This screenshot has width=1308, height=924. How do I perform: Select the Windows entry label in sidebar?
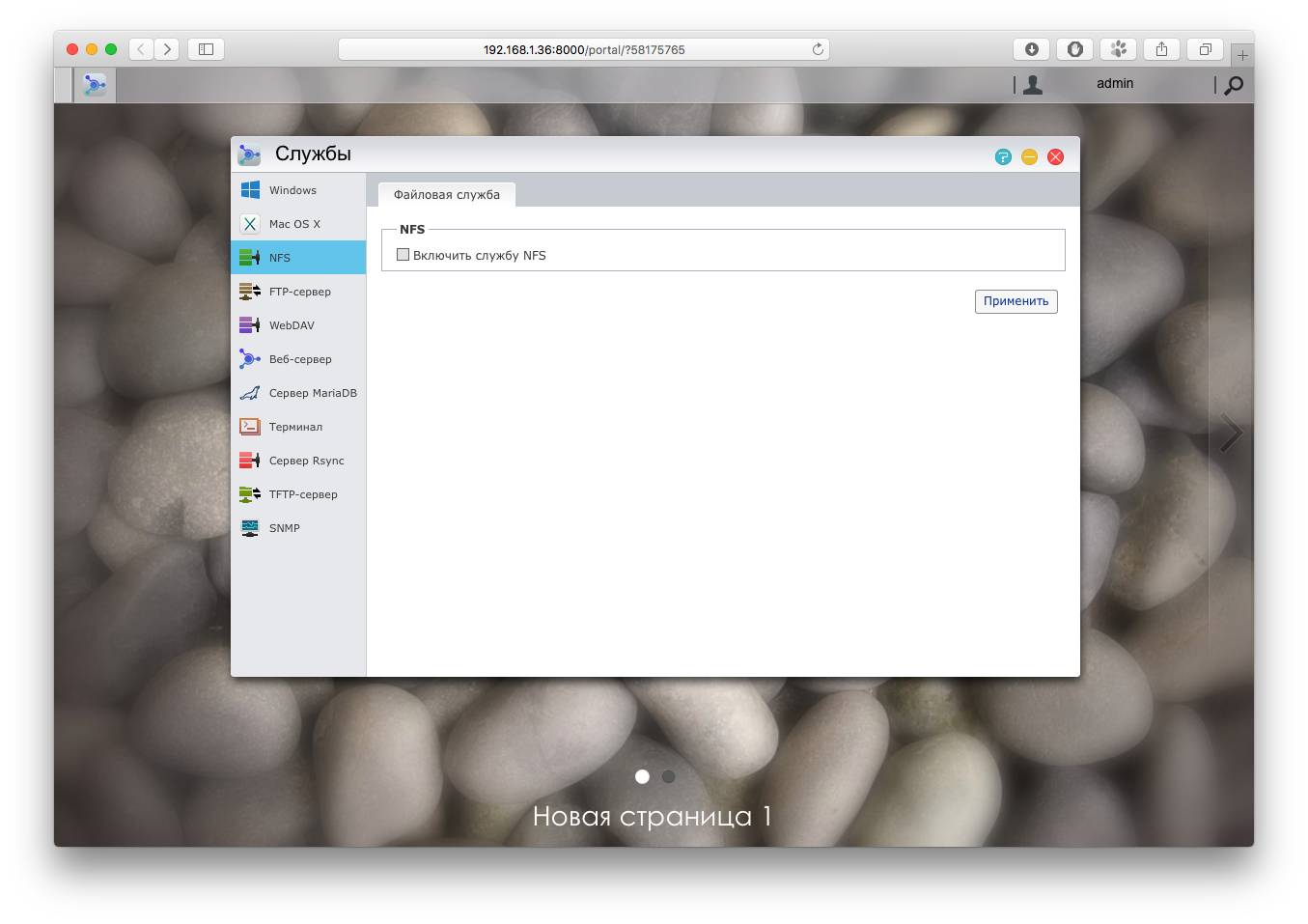pos(292,190)
